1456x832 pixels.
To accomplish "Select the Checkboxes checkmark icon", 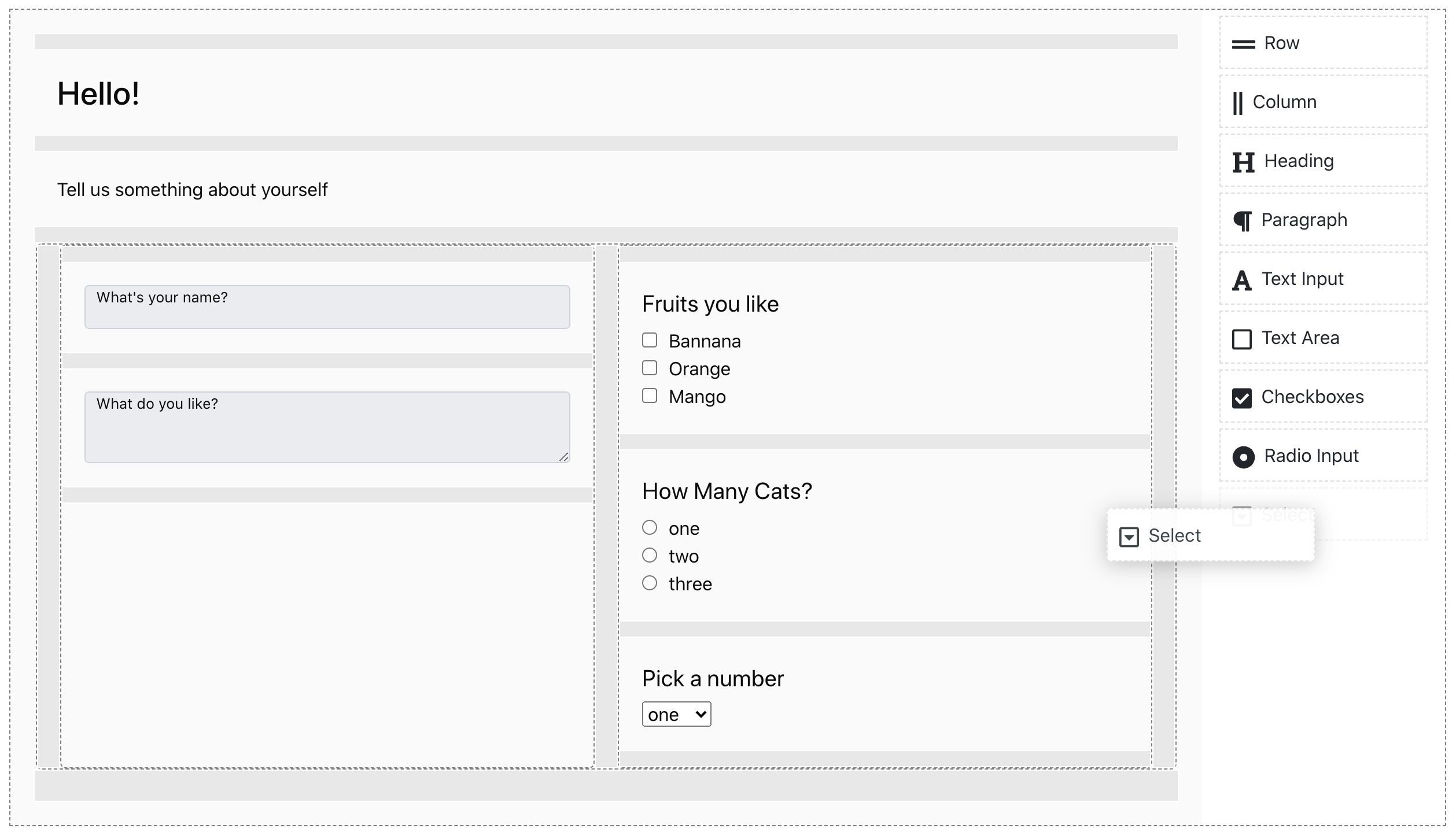I will (1241, 398).
